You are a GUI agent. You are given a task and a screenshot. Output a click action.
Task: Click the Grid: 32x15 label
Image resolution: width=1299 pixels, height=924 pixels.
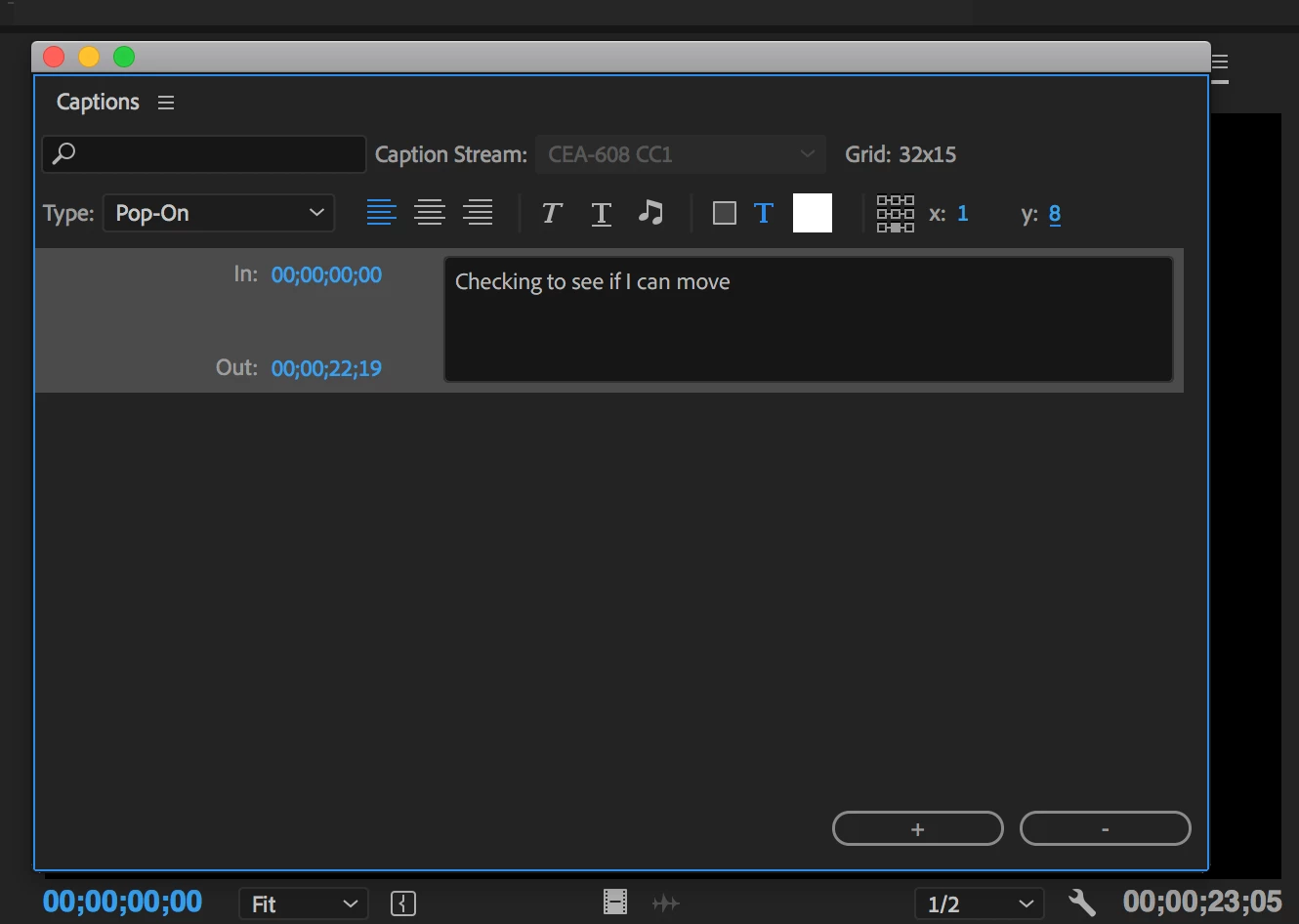[x=901, y=154]
